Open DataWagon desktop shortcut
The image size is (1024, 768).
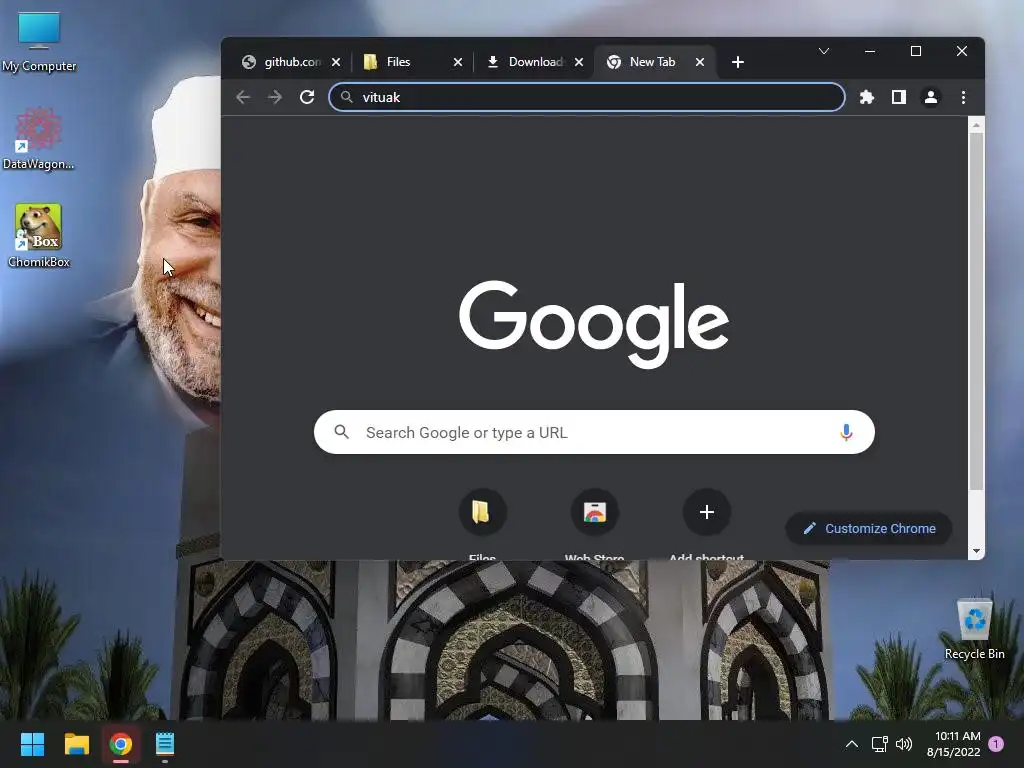point(39,139)
